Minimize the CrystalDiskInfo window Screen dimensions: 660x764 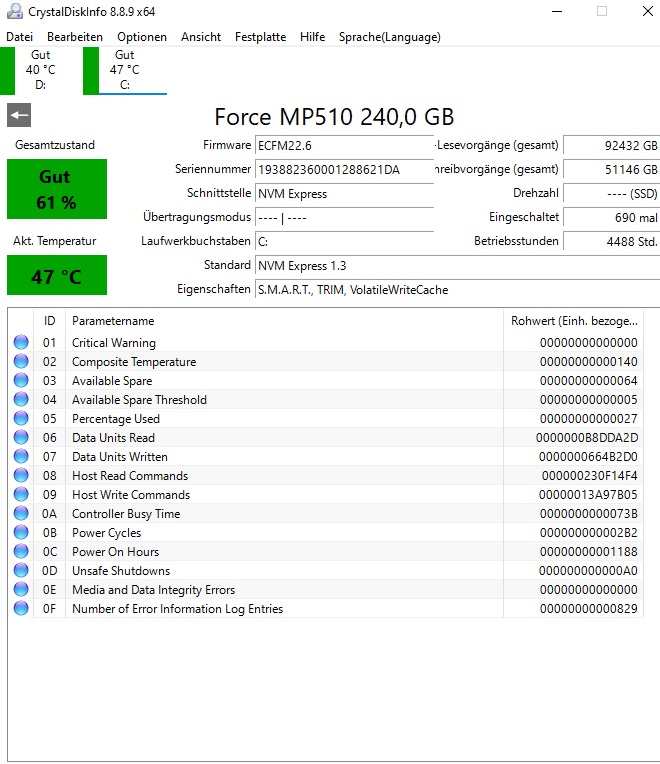point(557,11)
